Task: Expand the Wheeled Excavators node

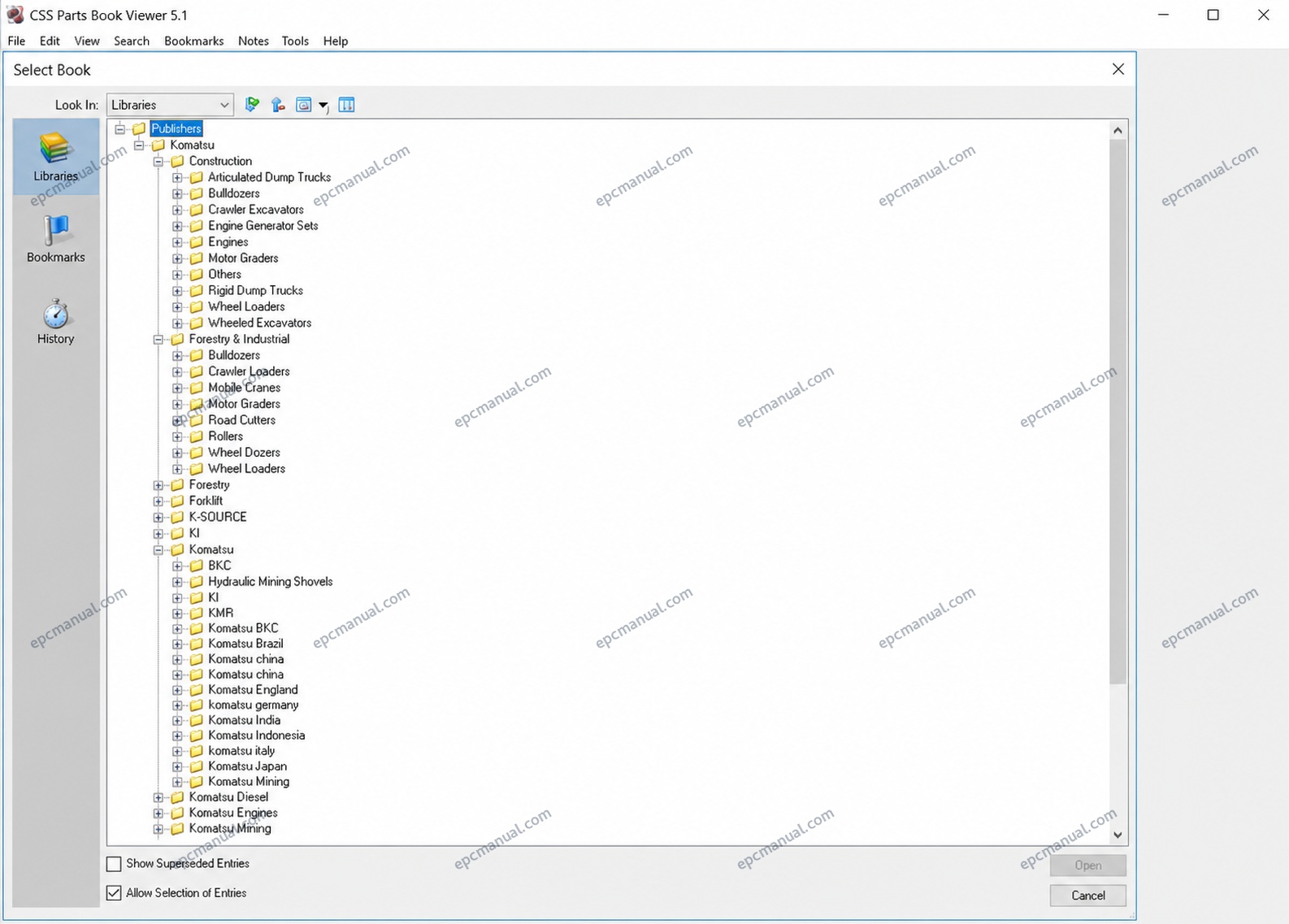Action: 177,323
